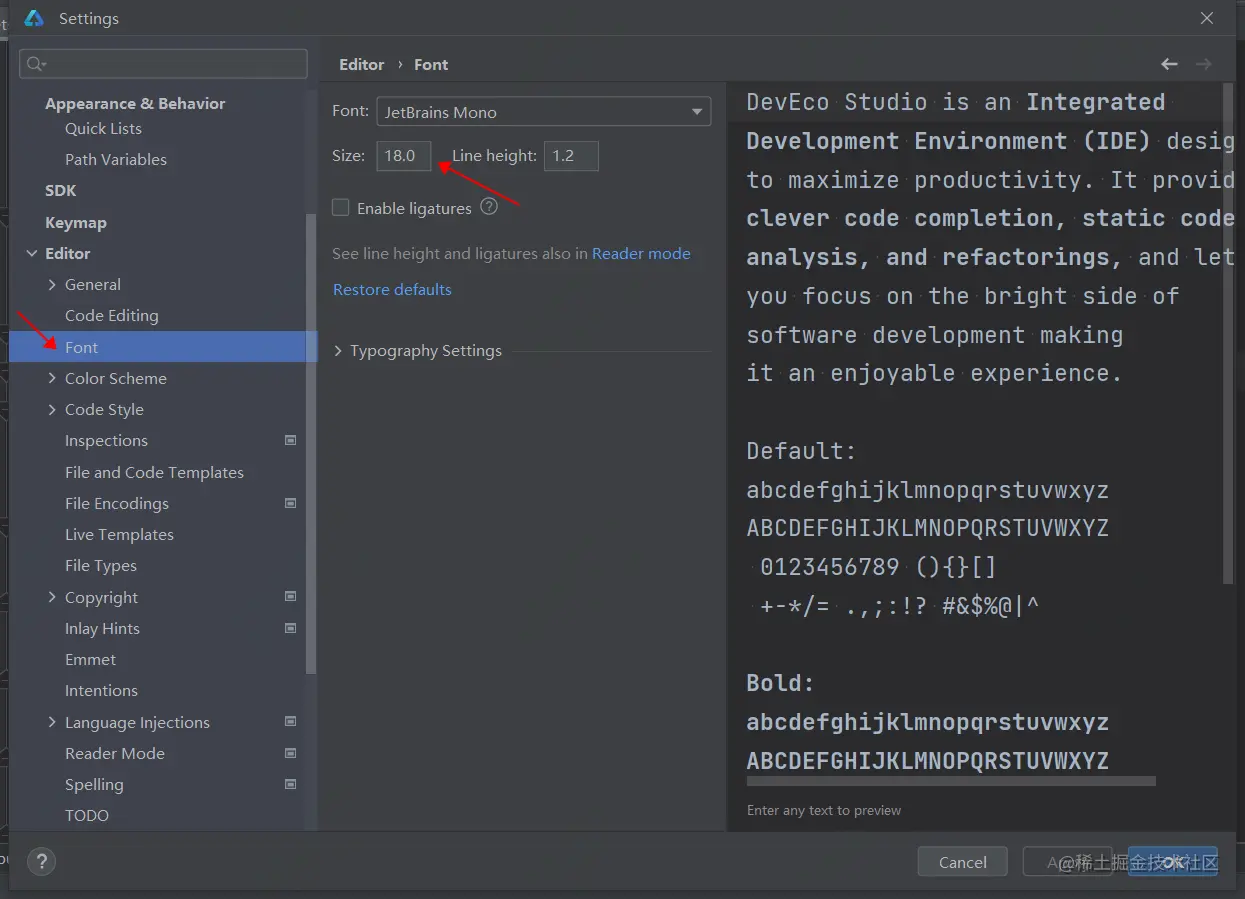Select the Keymap settings page

(x=76, y=222)
